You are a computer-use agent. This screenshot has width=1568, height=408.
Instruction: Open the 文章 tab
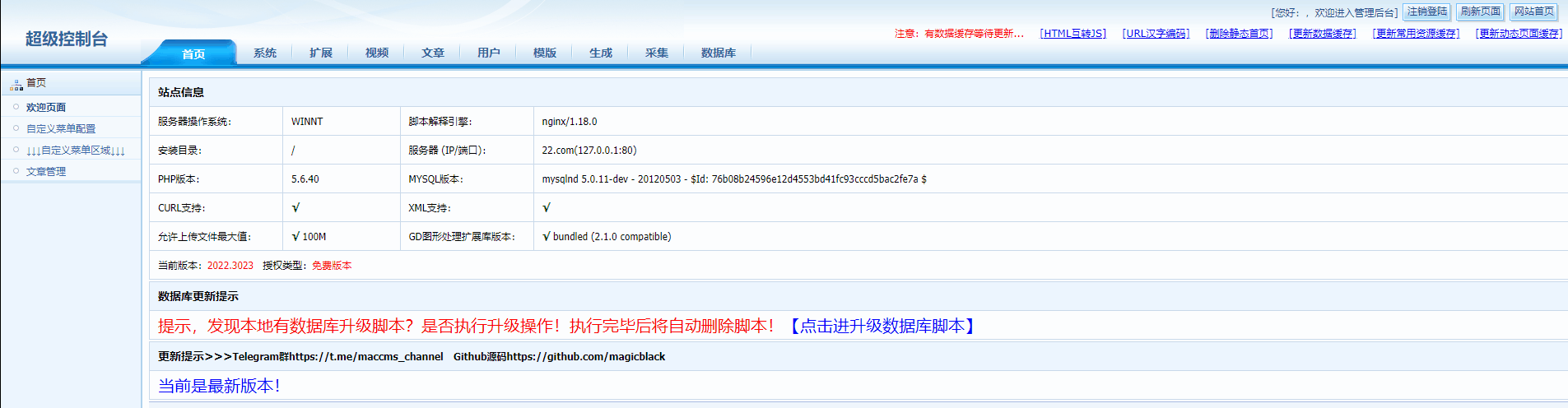(x=433, y=53)
